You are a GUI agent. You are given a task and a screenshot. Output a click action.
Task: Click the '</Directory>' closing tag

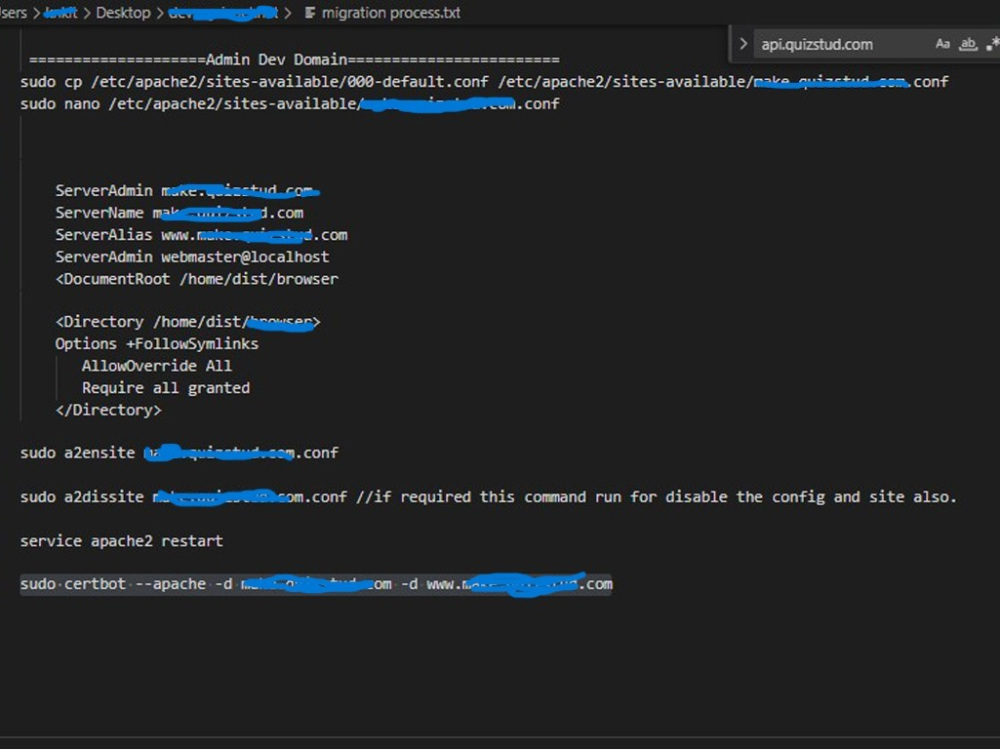[x=108, y=410]
